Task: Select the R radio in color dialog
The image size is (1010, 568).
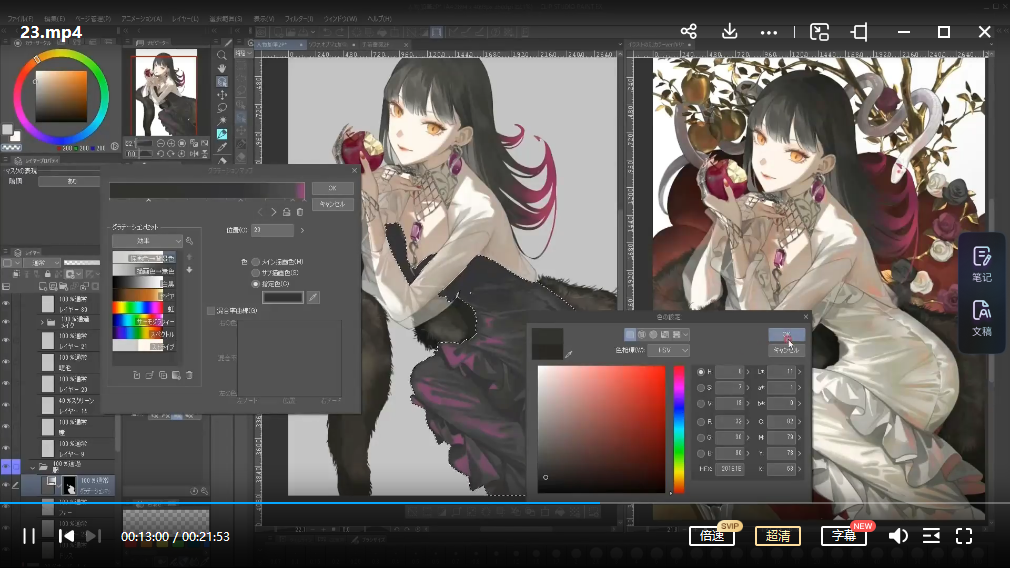Action: (701, 422)
